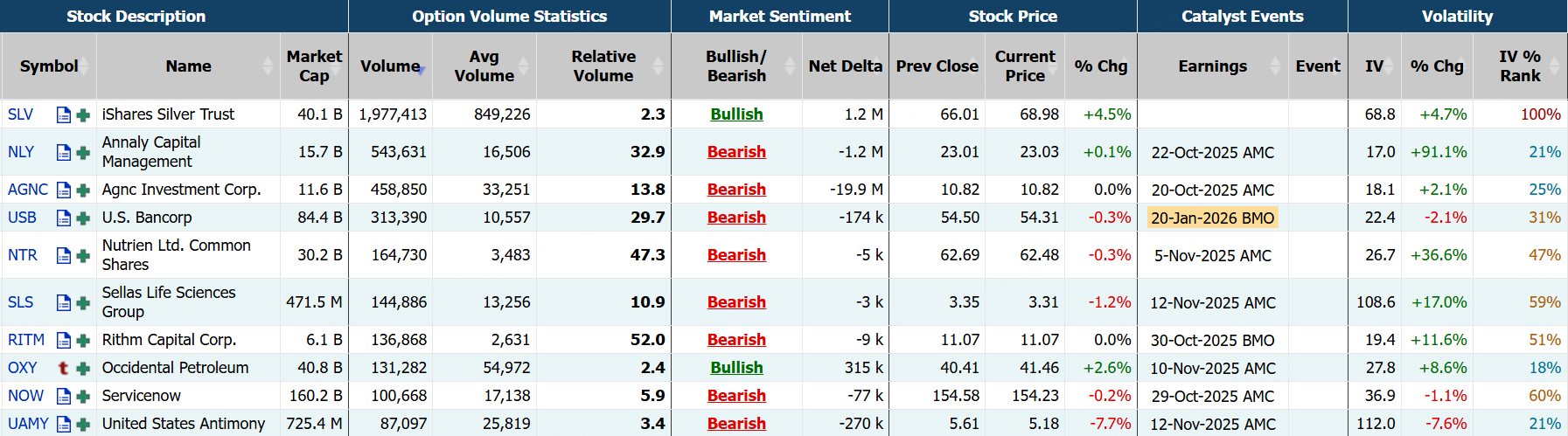1568x436 pixels.
Task: Click the document icon beside NOW
Action: coord(63,396)
